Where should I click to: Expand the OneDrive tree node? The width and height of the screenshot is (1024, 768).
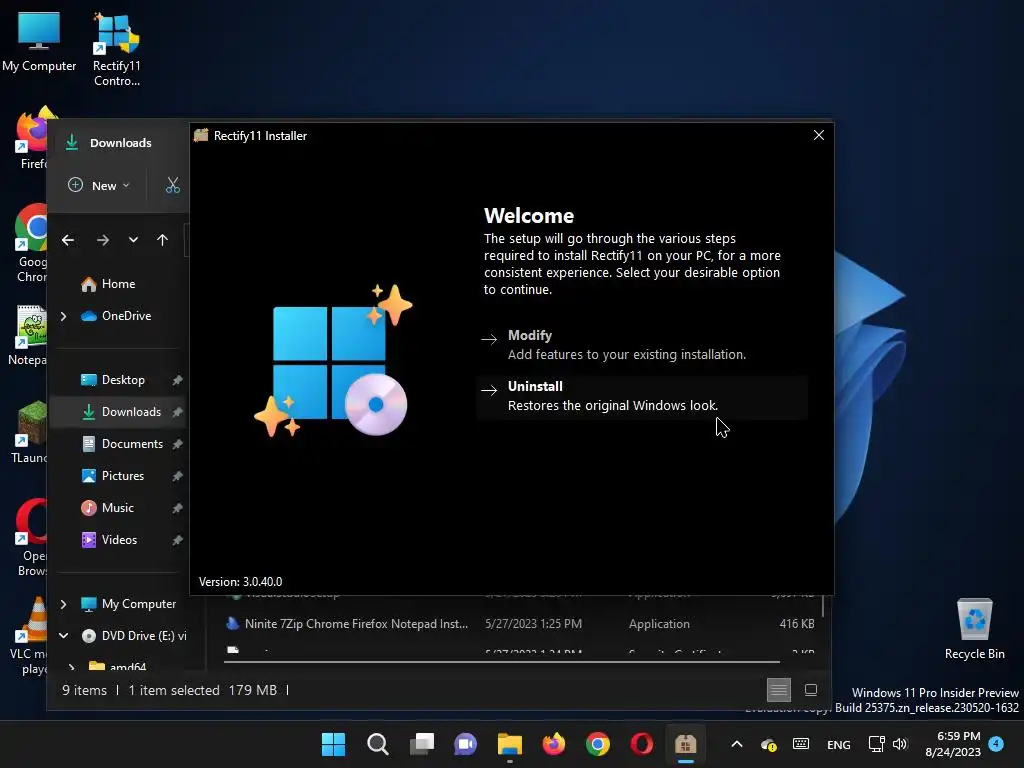pos(63,316)
